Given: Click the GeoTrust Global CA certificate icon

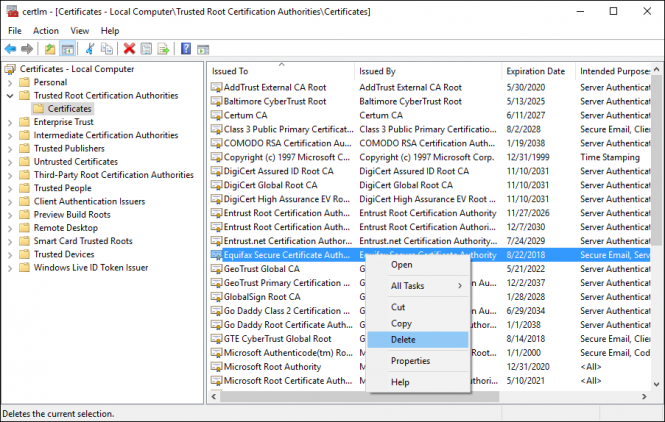Looking at the screenshot, I should tap(217, 269).
